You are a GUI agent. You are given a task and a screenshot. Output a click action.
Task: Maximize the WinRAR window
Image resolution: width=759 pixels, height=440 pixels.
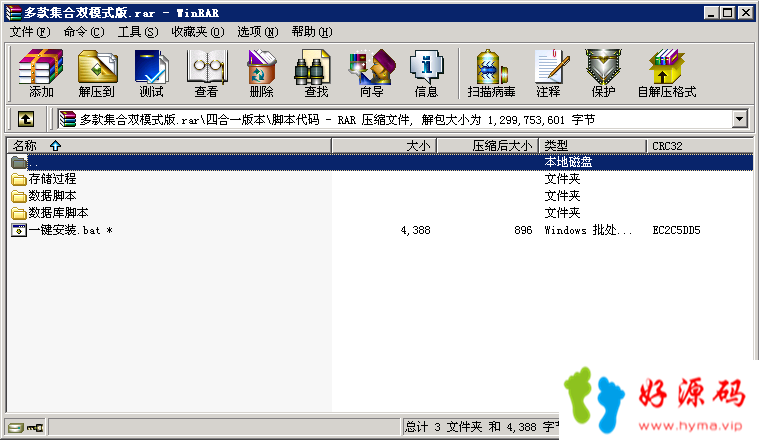point(728,13)
